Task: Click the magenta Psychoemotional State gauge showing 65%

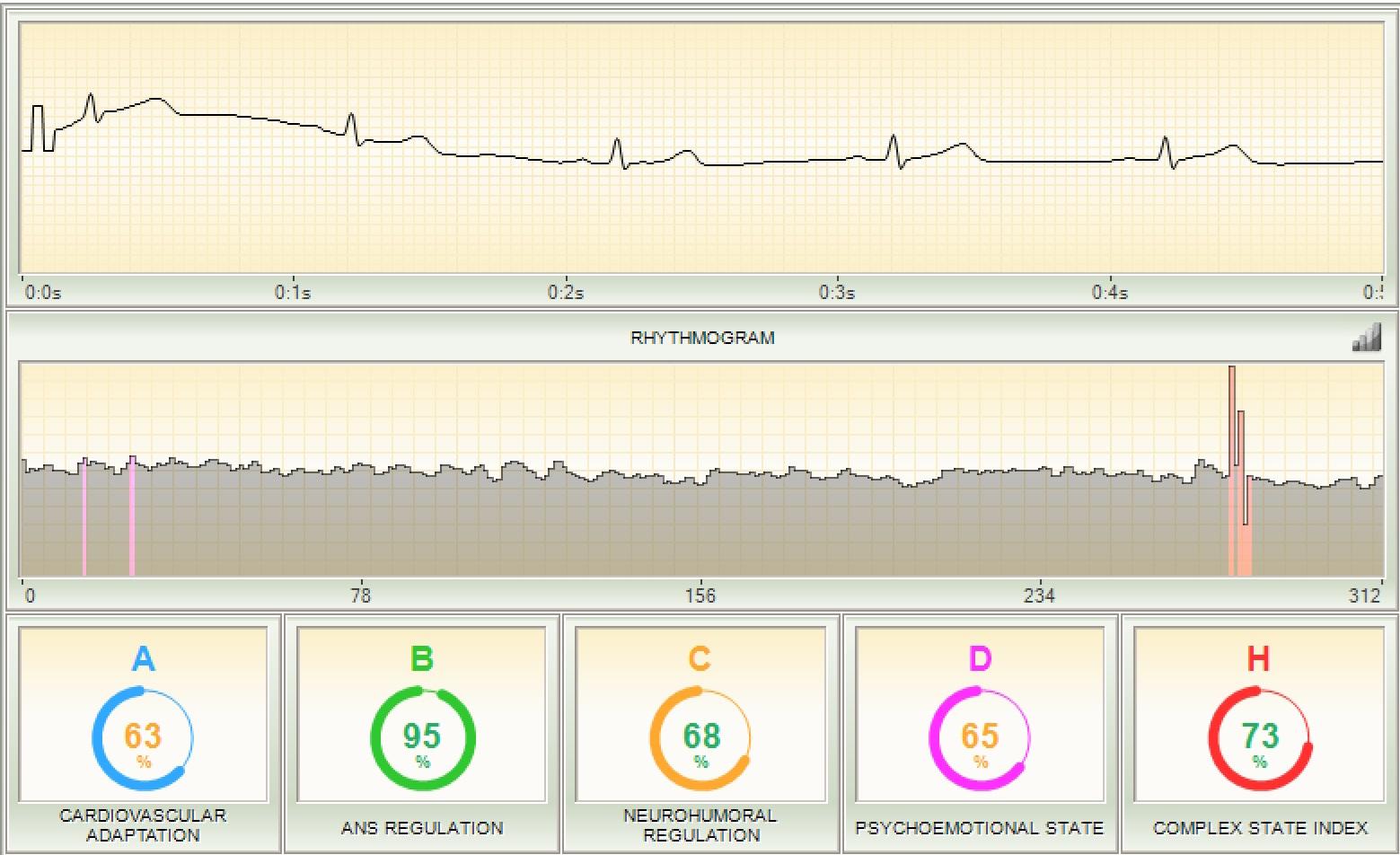Action: pos(980,738)
